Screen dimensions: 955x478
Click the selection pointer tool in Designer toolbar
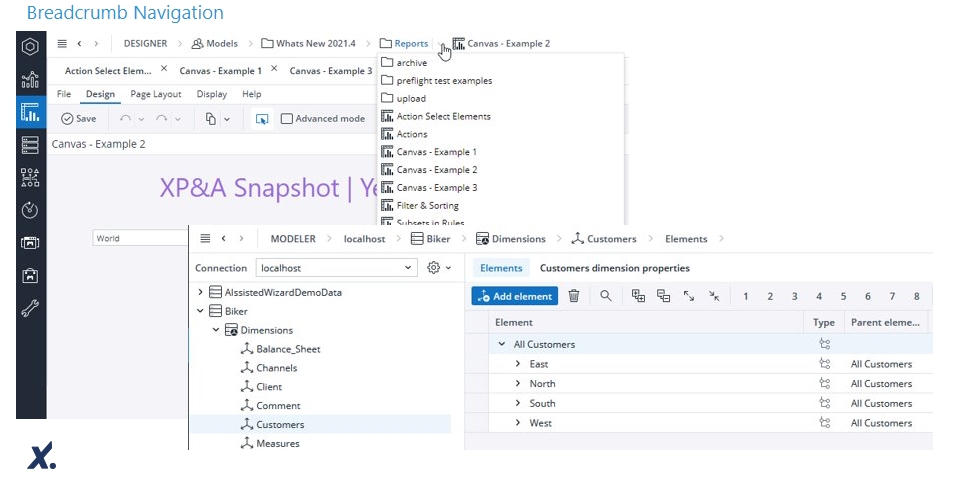(x=262, y=118)
